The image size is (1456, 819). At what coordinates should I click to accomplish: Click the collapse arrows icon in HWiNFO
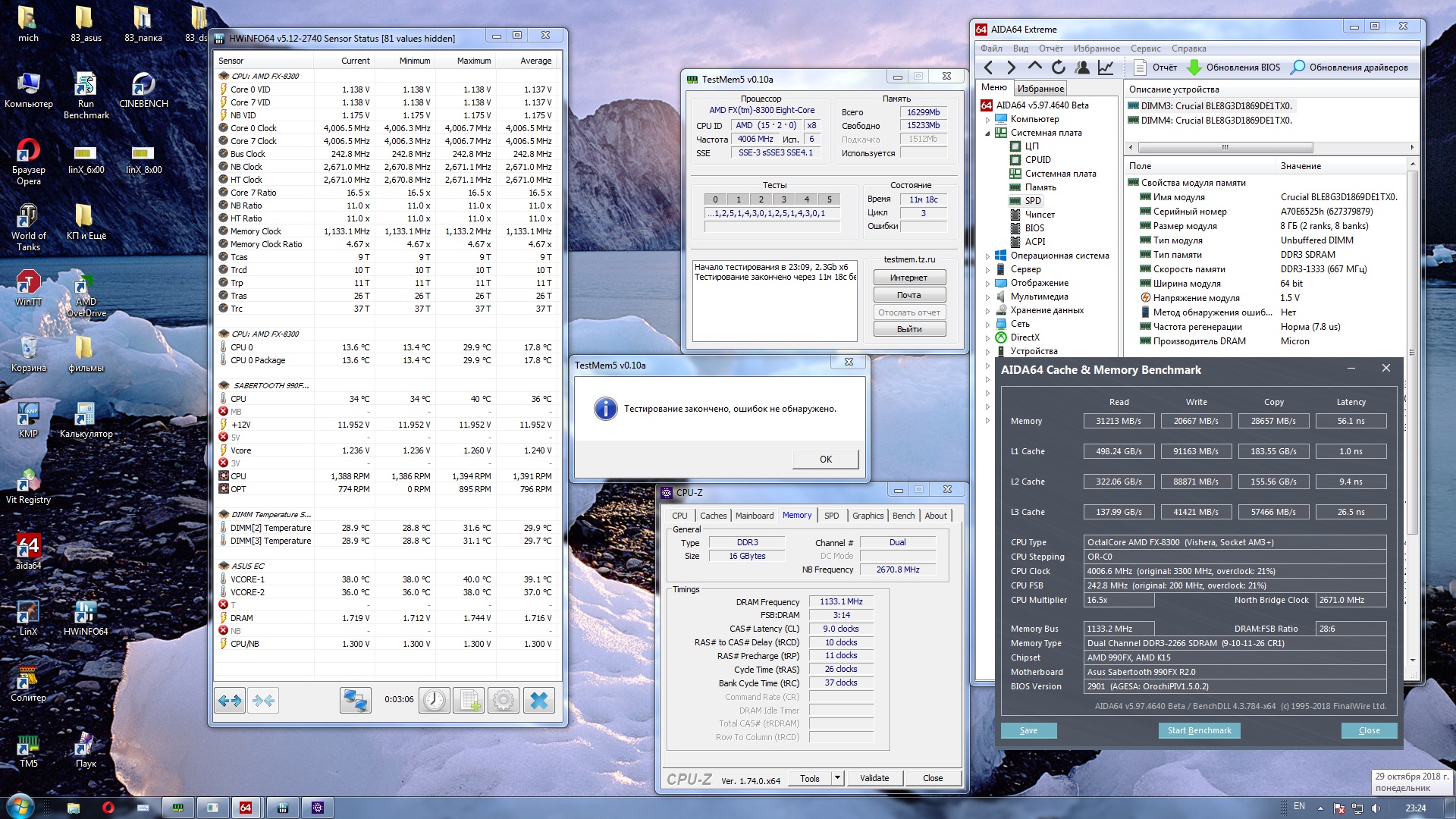click(263, 701)
